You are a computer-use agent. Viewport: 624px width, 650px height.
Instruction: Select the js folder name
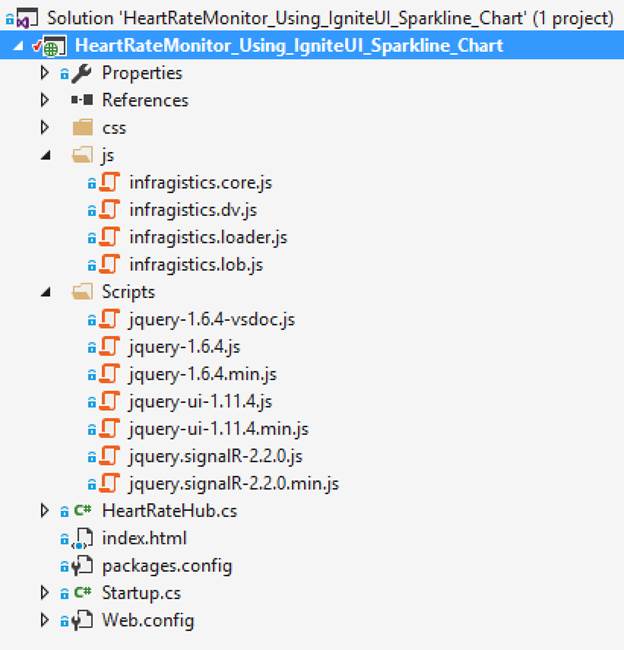point(107,156)
